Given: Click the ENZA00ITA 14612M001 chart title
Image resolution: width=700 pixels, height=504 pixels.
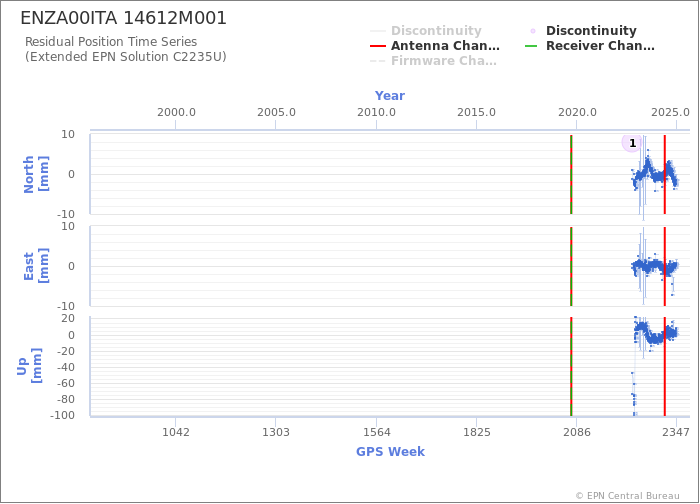Looking at the screenshot, I should coord(124,18).
